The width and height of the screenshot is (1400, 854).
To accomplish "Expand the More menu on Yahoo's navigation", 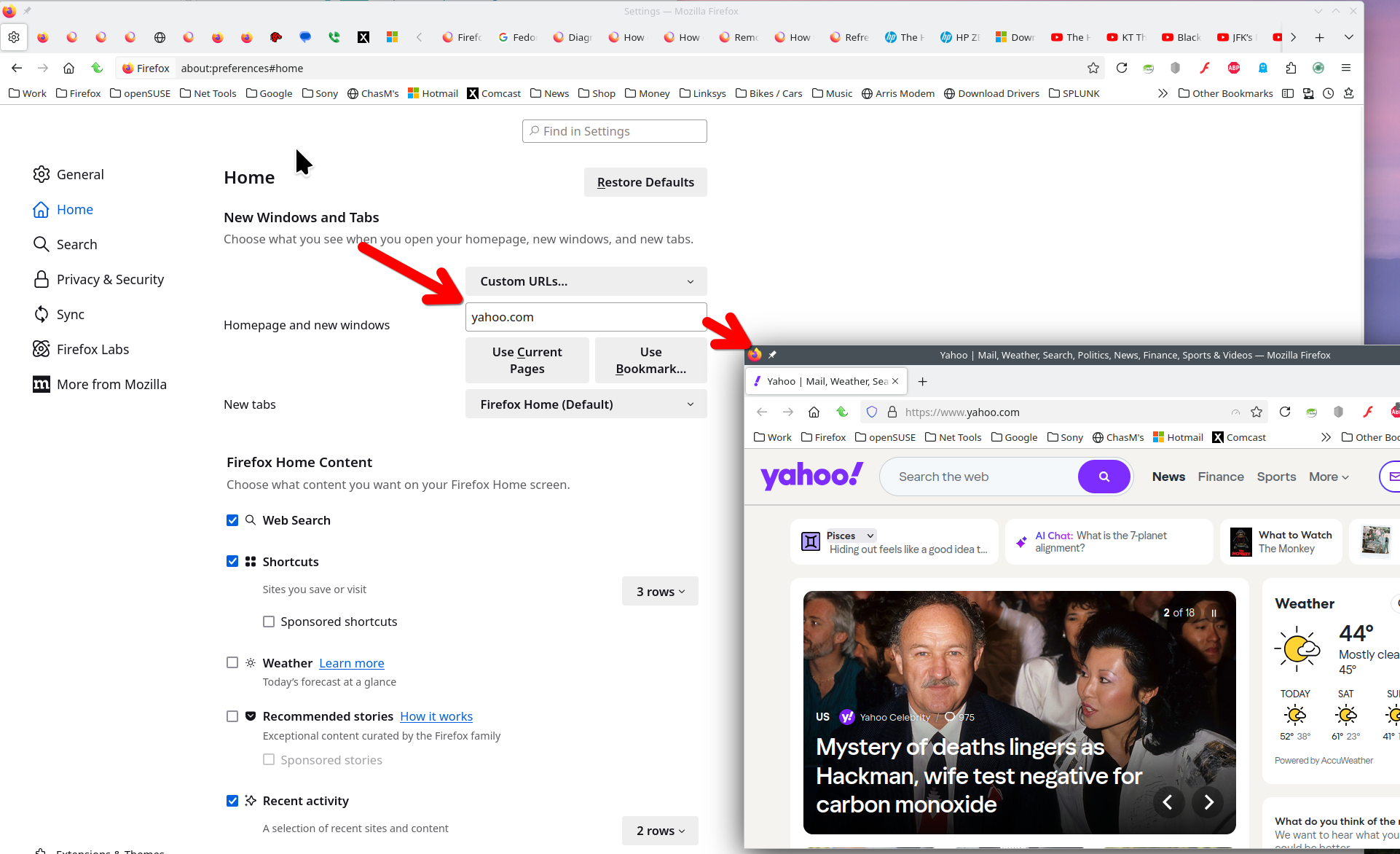I will point(1329,477).
